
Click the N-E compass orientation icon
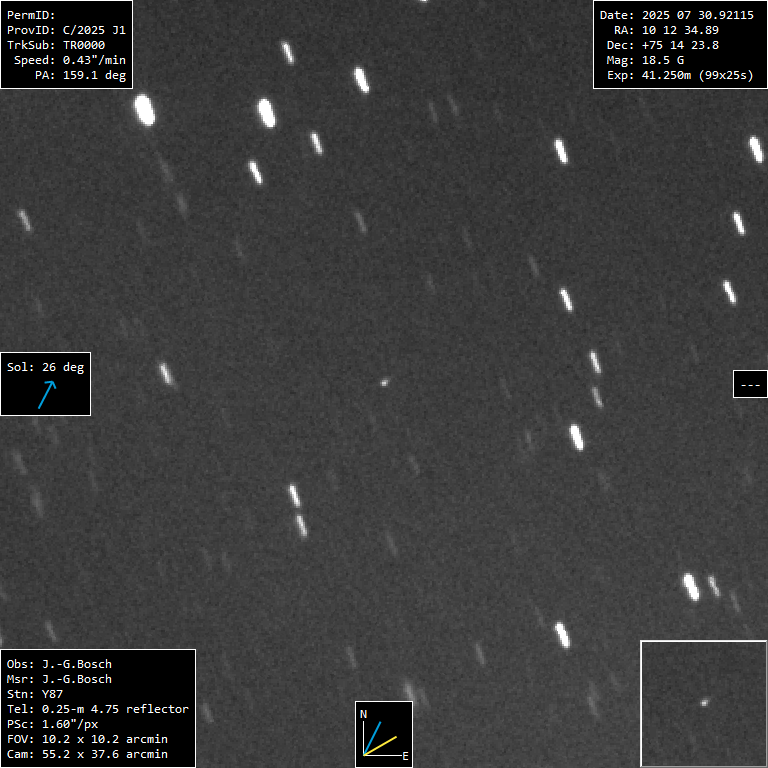pos(384,734)
